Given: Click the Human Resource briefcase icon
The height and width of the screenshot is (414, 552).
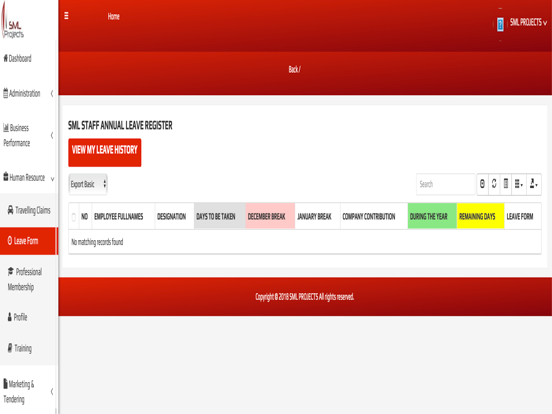Looking at the screenshot, I should point(6,177).
